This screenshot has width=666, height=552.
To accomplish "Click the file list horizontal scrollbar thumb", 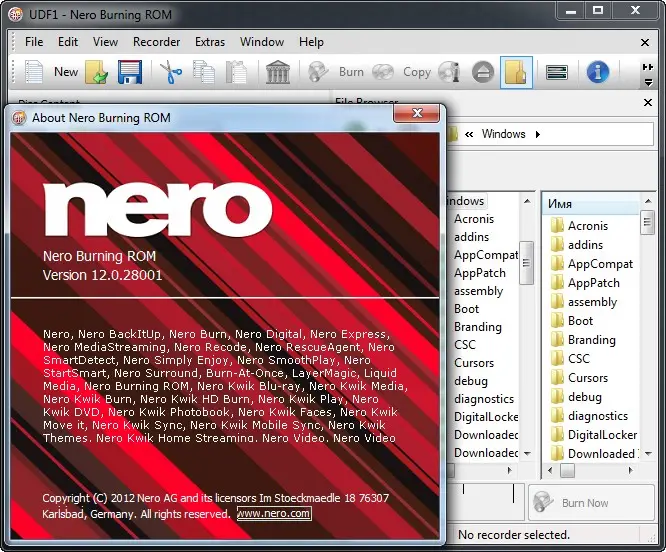I will (567, 470).
